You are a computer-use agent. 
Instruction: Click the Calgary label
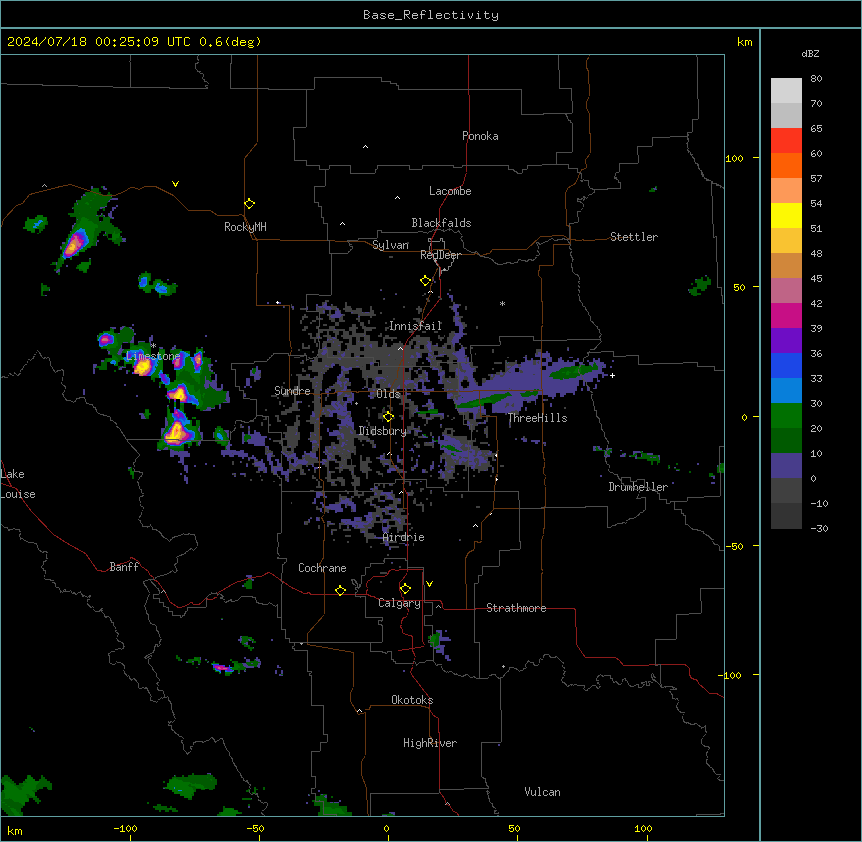399,603
